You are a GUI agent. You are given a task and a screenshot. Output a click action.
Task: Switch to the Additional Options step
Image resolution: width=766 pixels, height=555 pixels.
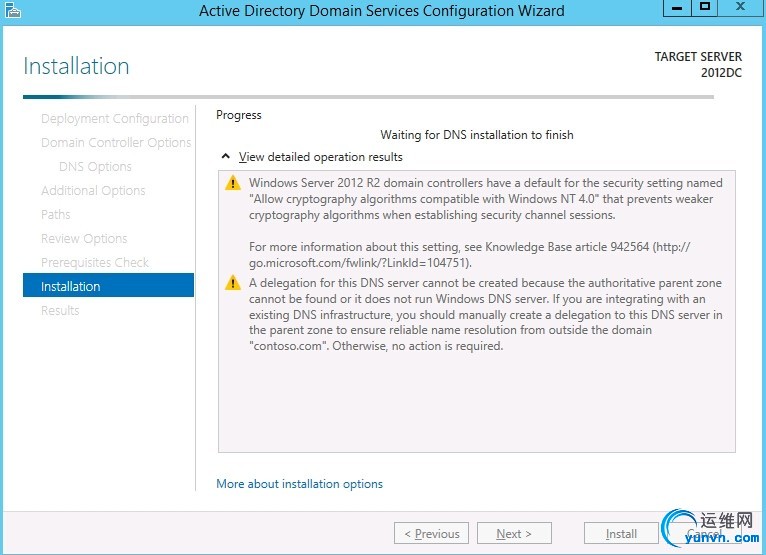pyautogui.click(x=93, y=191)
